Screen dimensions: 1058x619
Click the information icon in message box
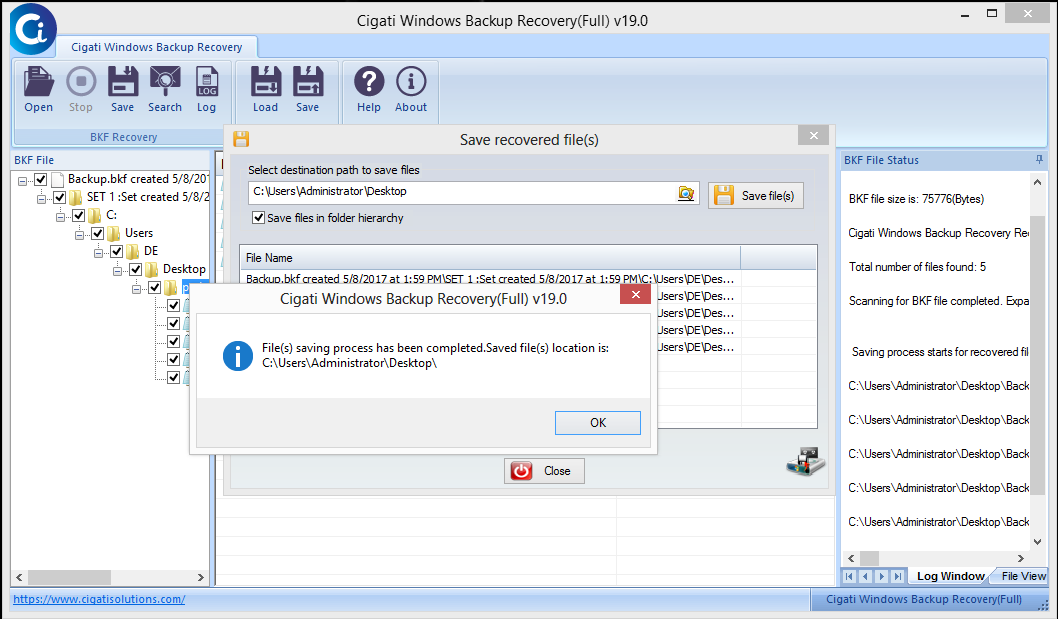point(238,356)
